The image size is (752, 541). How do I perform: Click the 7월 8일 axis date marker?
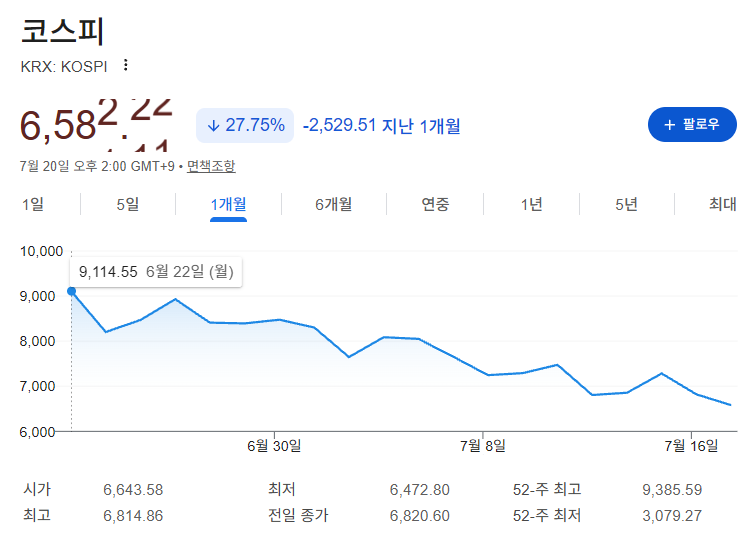tap(483, 446)
